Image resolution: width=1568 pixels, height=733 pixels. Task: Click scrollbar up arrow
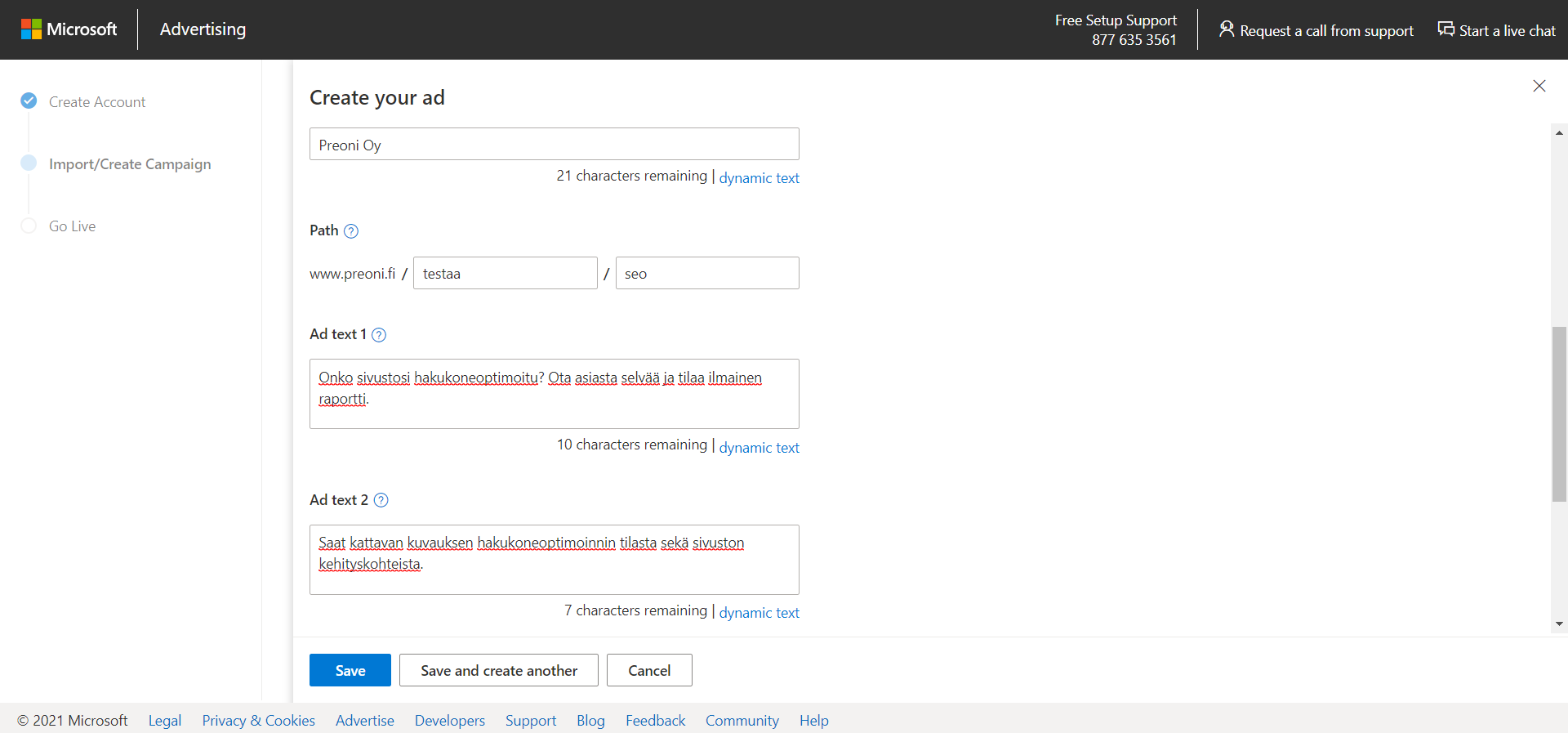pos(1560,132)
